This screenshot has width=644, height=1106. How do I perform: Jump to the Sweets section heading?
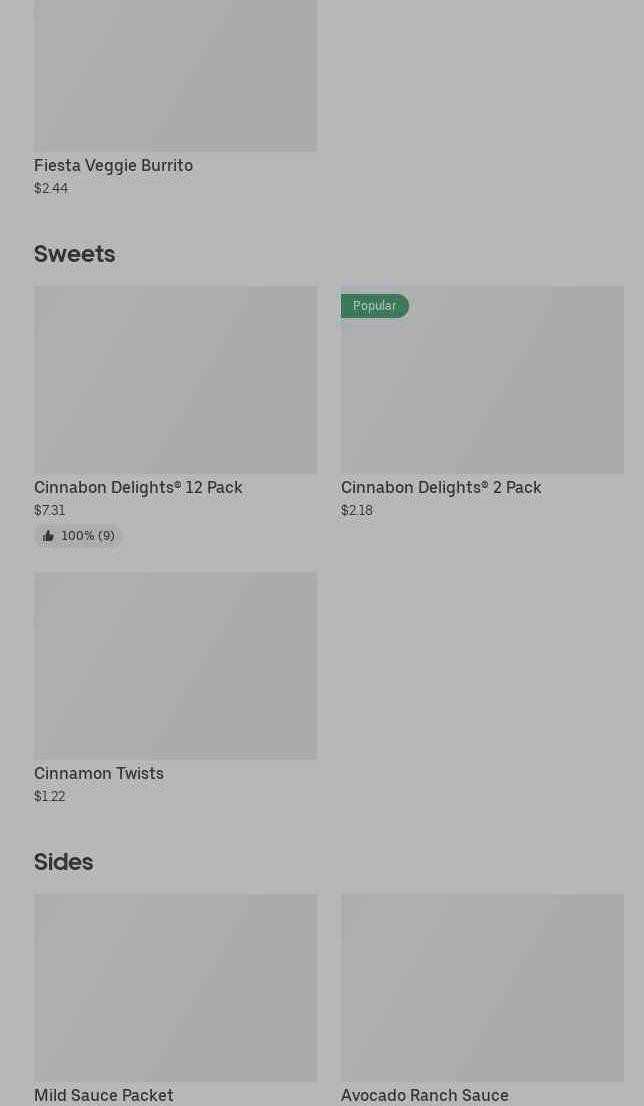tap(74, 253)
